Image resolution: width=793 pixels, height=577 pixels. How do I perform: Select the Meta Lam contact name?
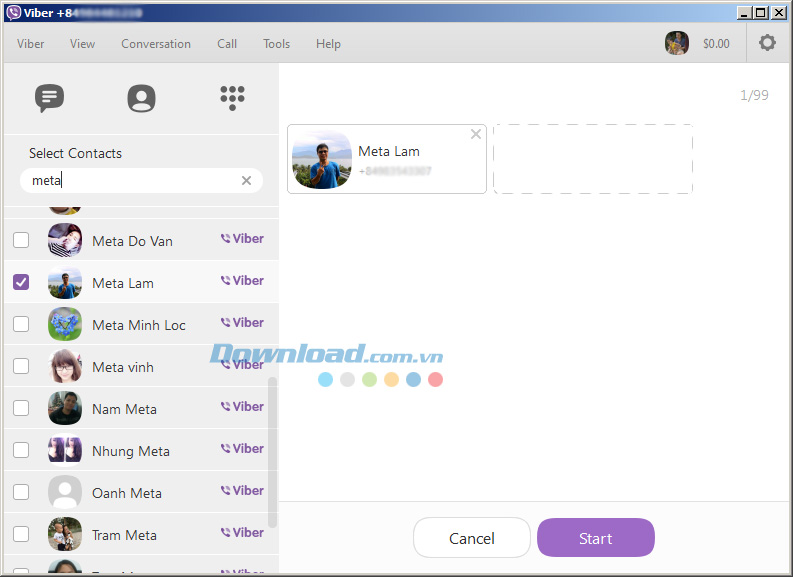(x=123, y=283)
